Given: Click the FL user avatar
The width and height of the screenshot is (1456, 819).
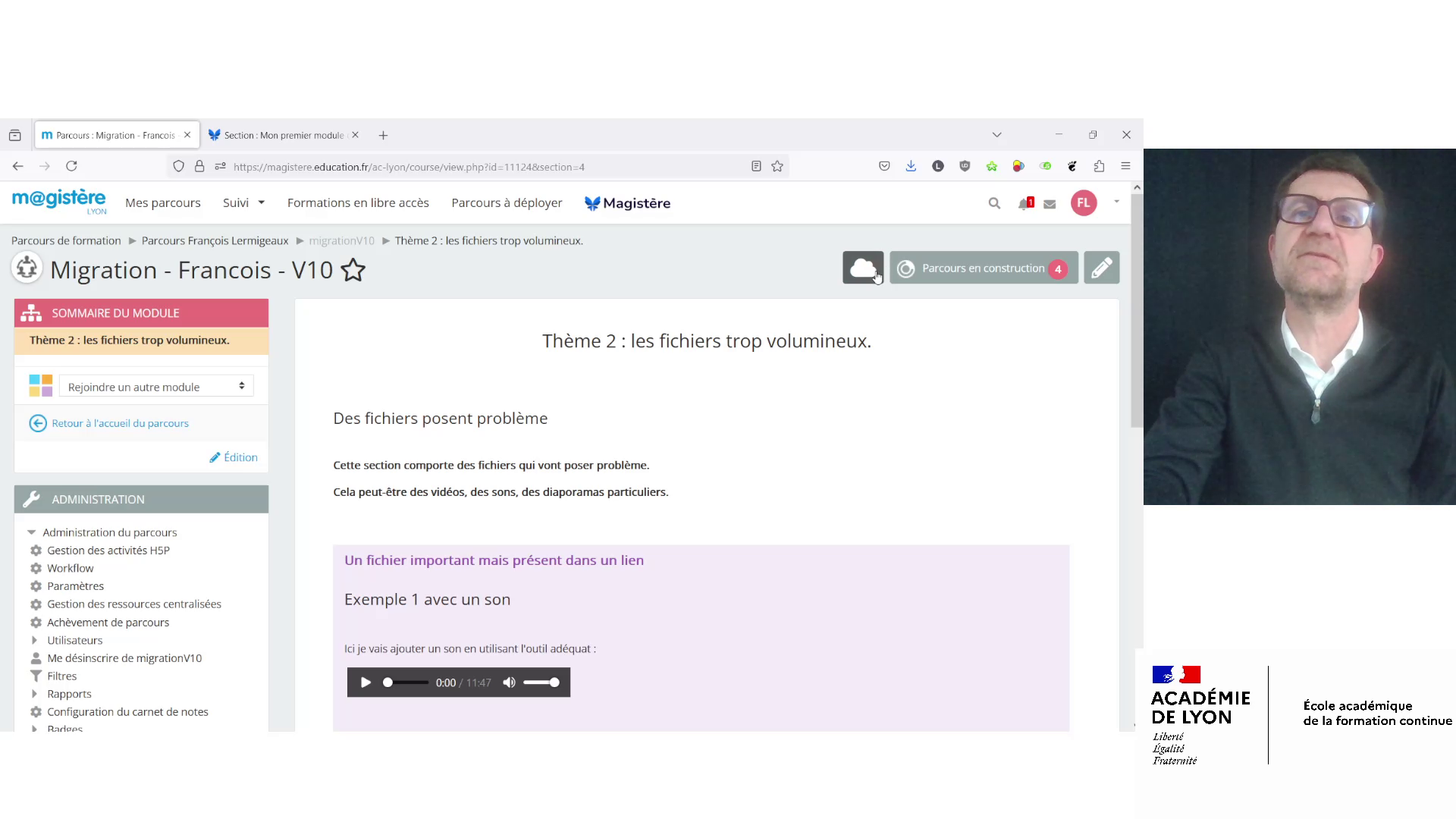Looking at the screenshot, I should click(x=1083, y=203).
